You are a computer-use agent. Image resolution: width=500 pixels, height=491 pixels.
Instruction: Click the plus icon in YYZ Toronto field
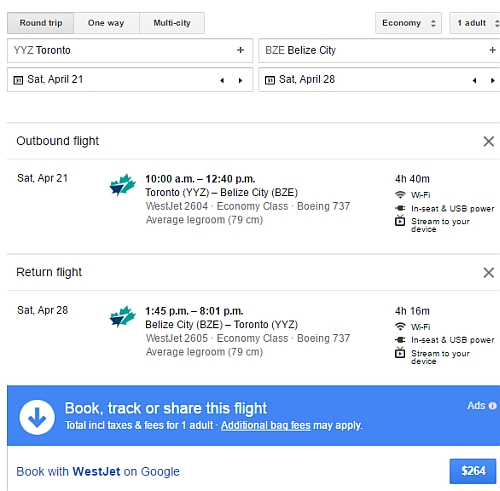tap(240, 50)
